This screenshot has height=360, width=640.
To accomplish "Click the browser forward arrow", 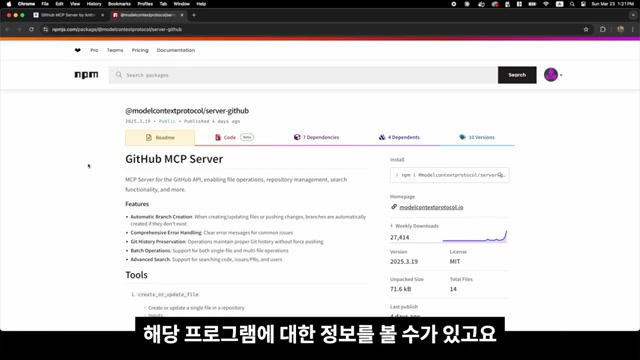I will pos(19,29).
